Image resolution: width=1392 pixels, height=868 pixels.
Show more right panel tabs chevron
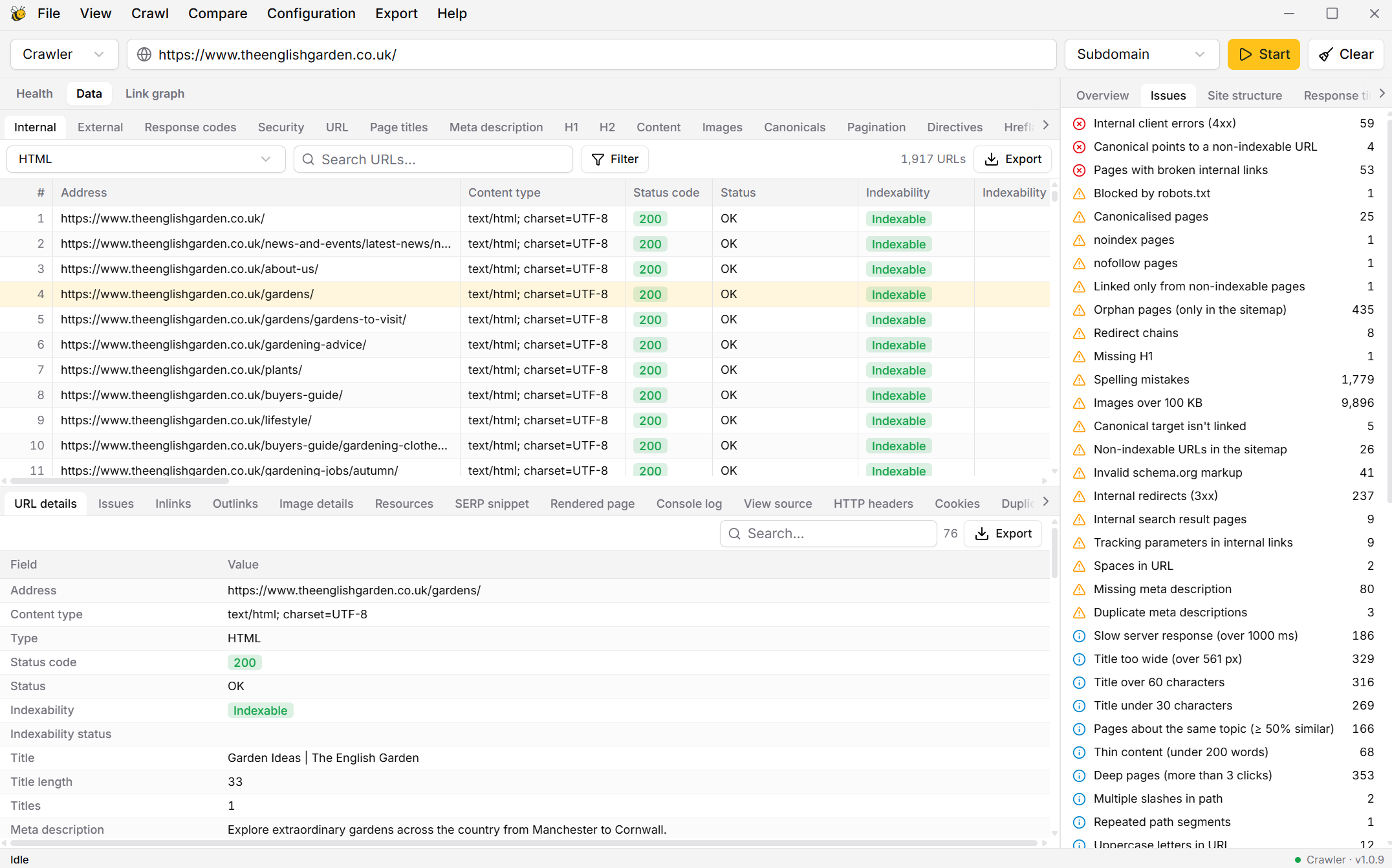[1382, 94]
